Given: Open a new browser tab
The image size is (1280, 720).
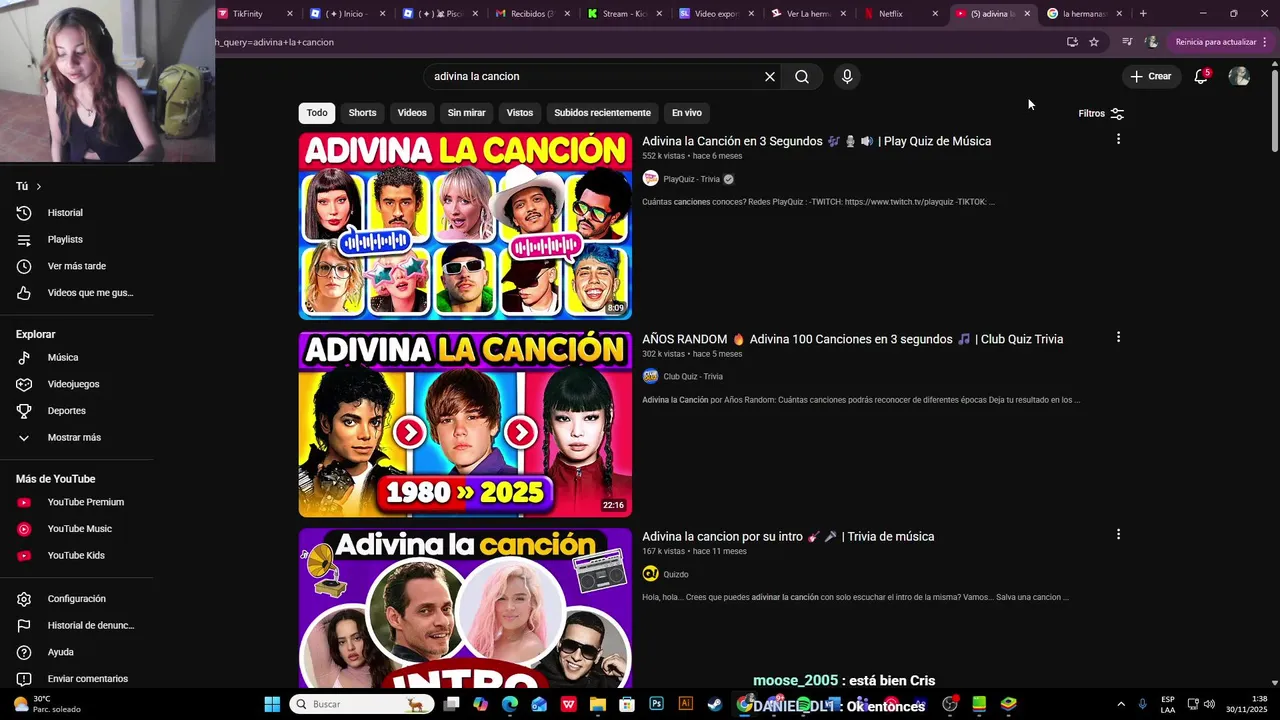Looking at the screenshot, I should point(1143,14).
